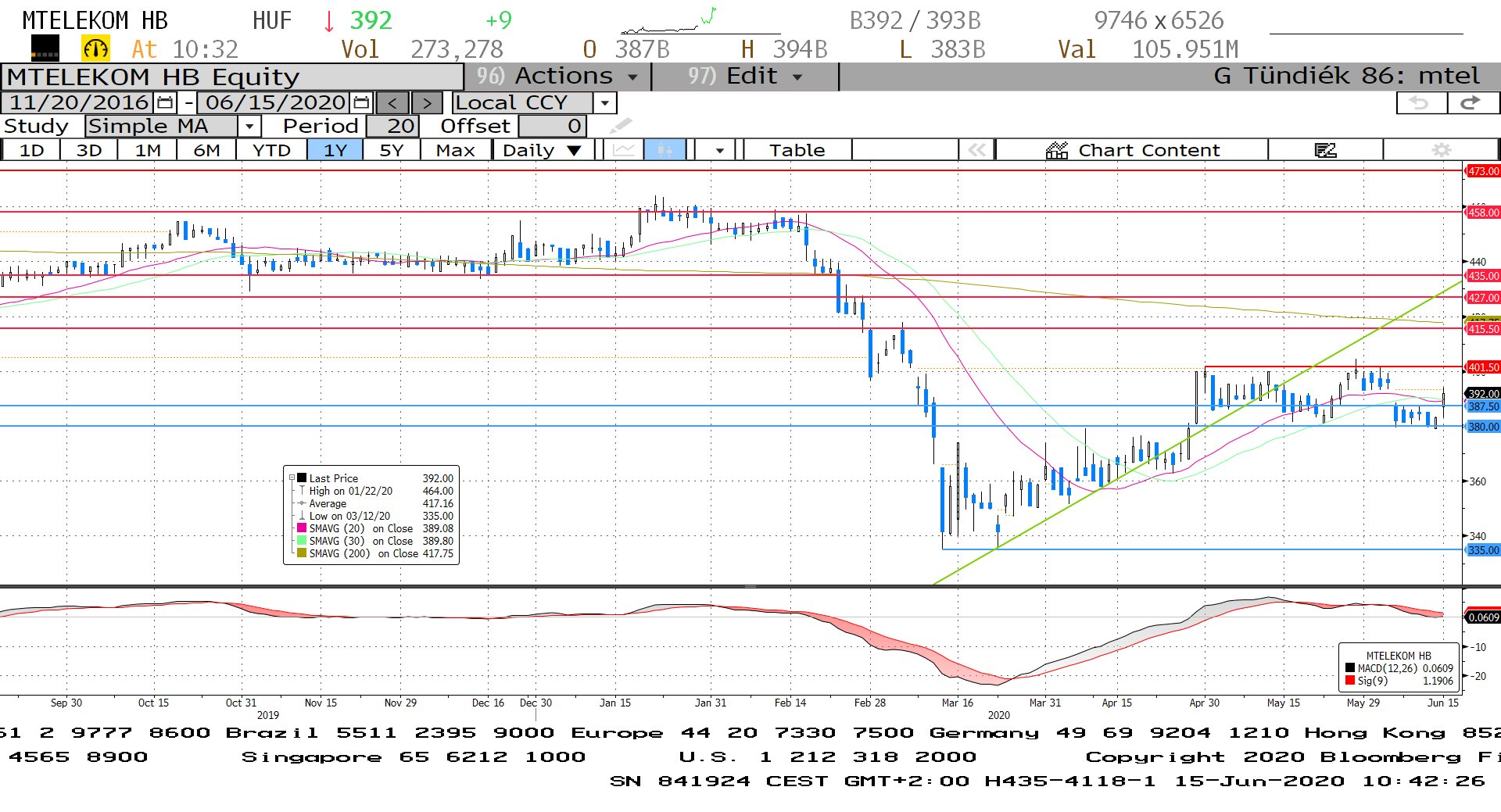Open the Edit dropdown menu
Screen dimensions: 1501x812
[745, 76]
